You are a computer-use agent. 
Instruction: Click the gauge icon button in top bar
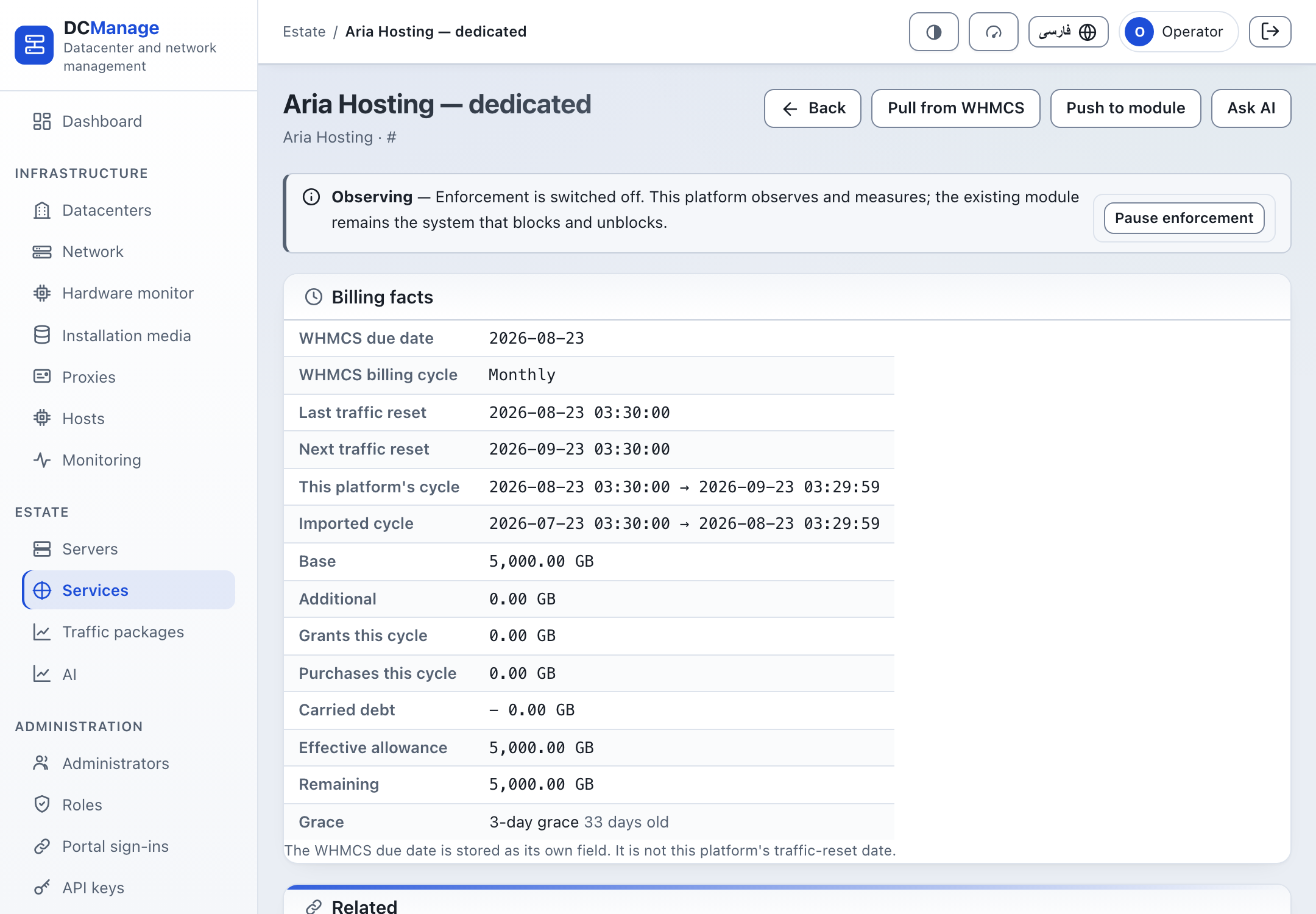pyautogui.click(x=993, y=32)
